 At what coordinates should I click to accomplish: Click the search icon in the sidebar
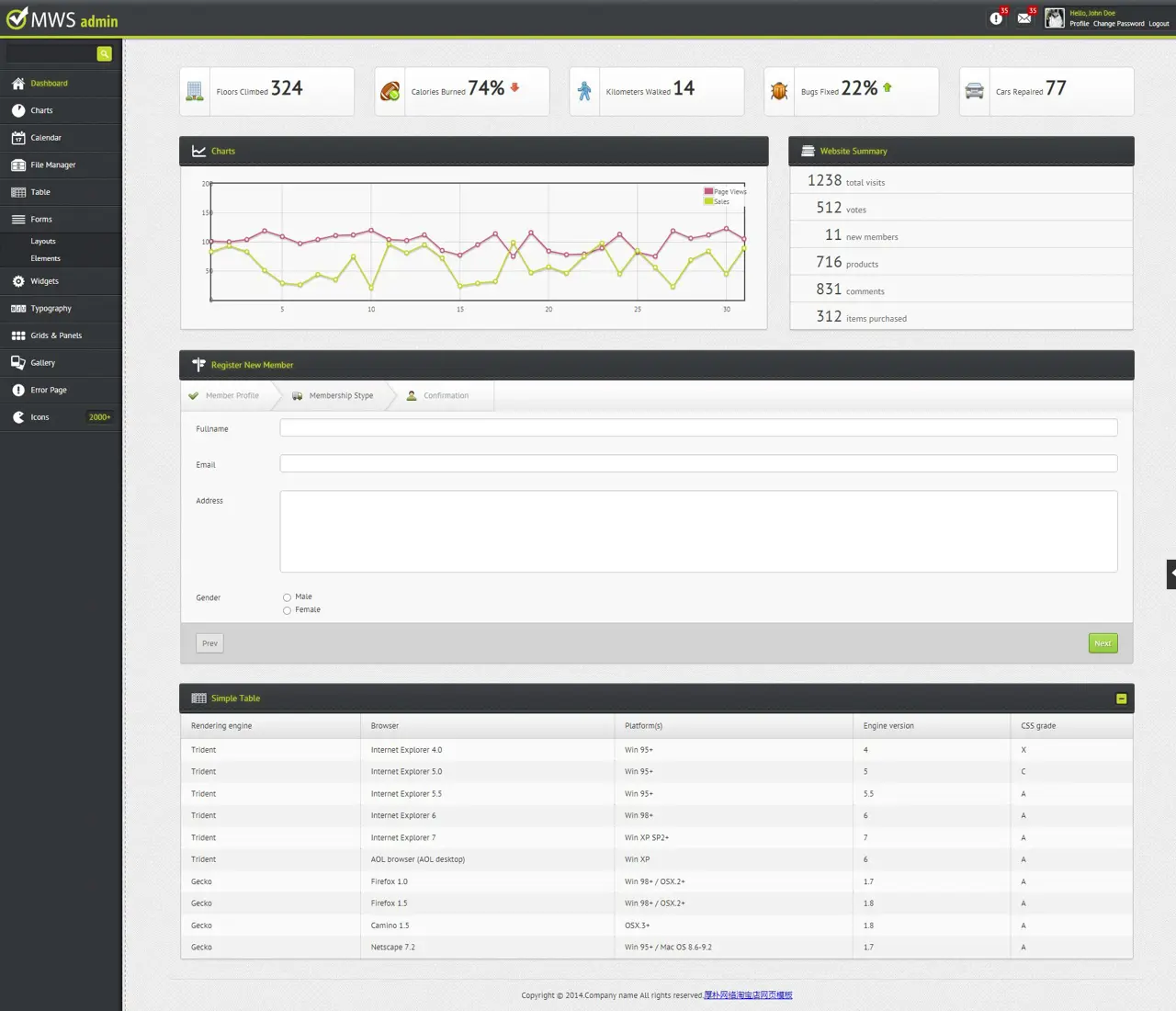click(x=105, y=54)
